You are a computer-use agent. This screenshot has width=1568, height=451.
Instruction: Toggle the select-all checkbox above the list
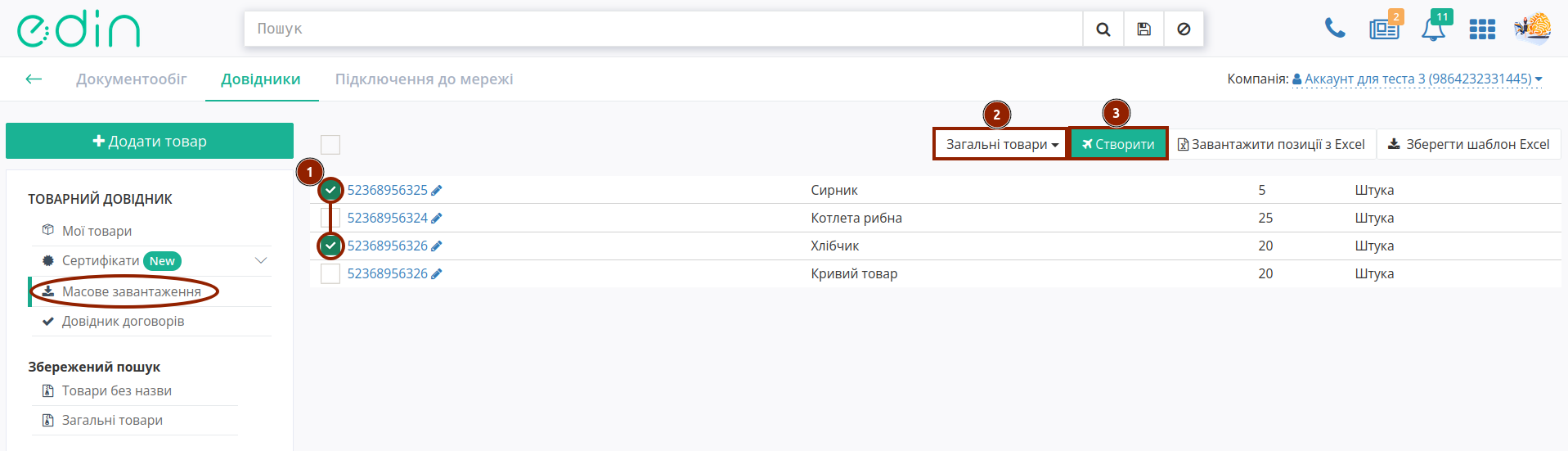(330, 145)
